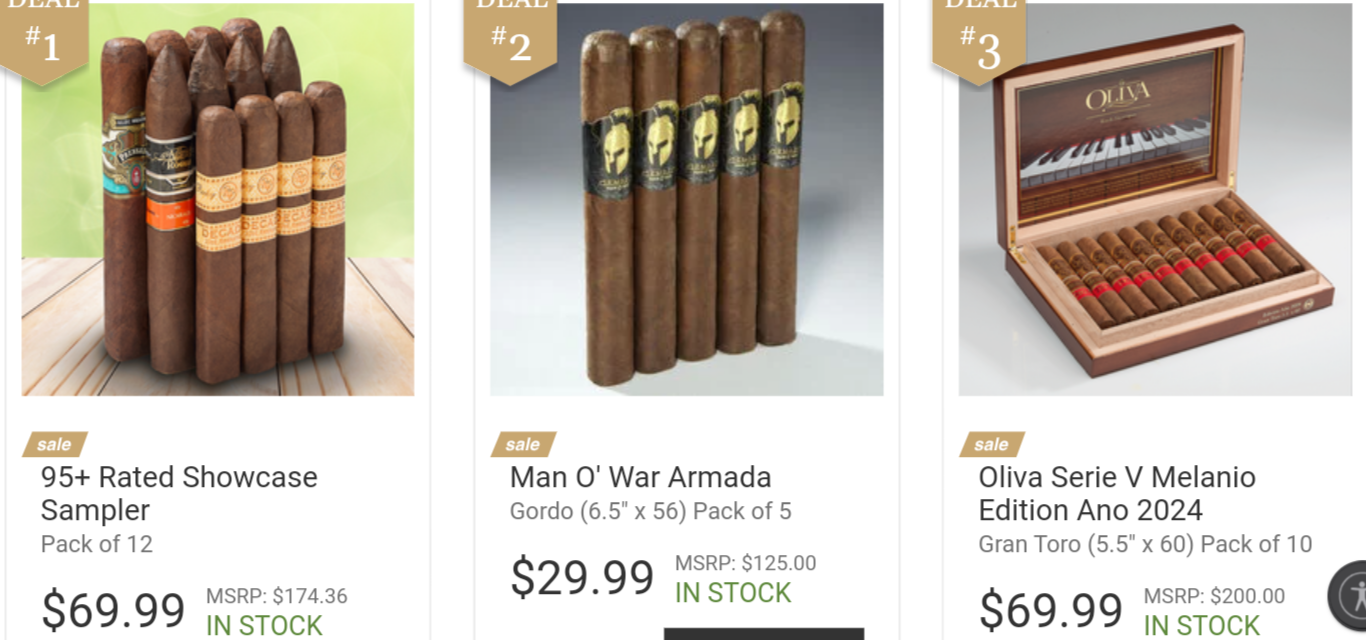Image resolution: width=1366 pixels, height=640 pixels.
Task: Open the 95+ Rated Showcase Sampler title link
Action: click(179, 493)
